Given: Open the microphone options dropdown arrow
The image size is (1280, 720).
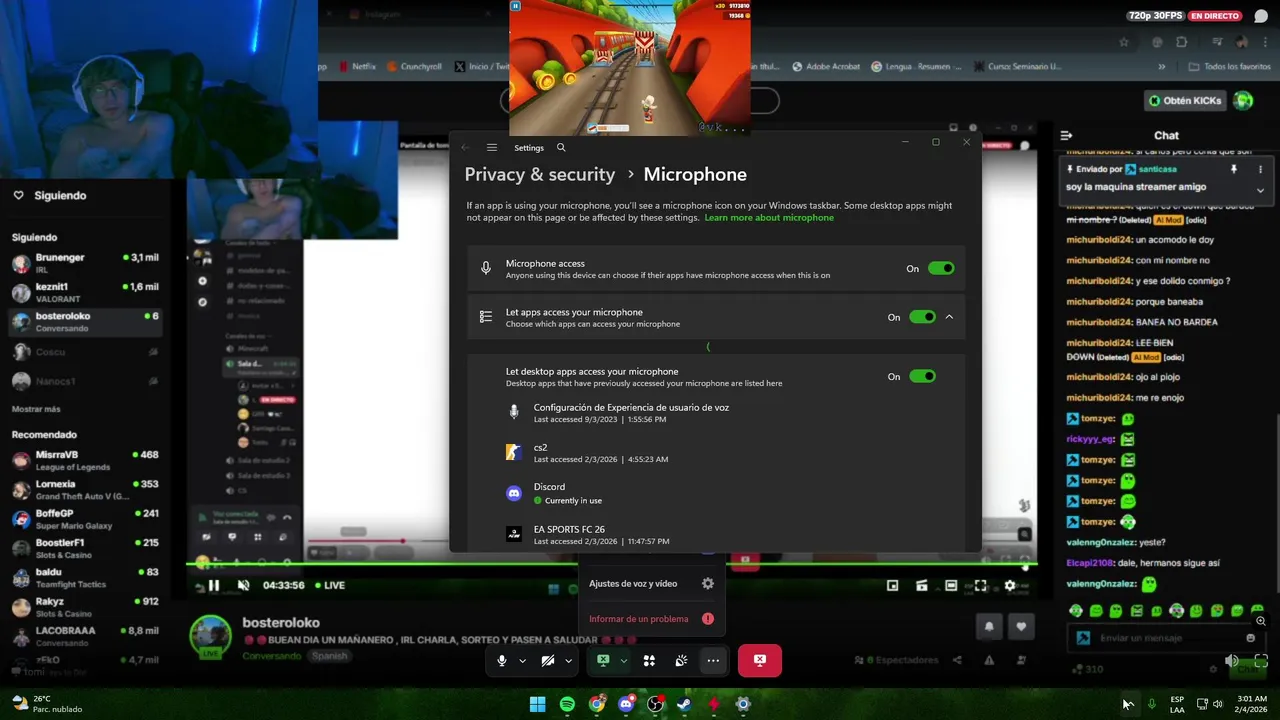Looking at the screenshot, I should tap(522, 661).
